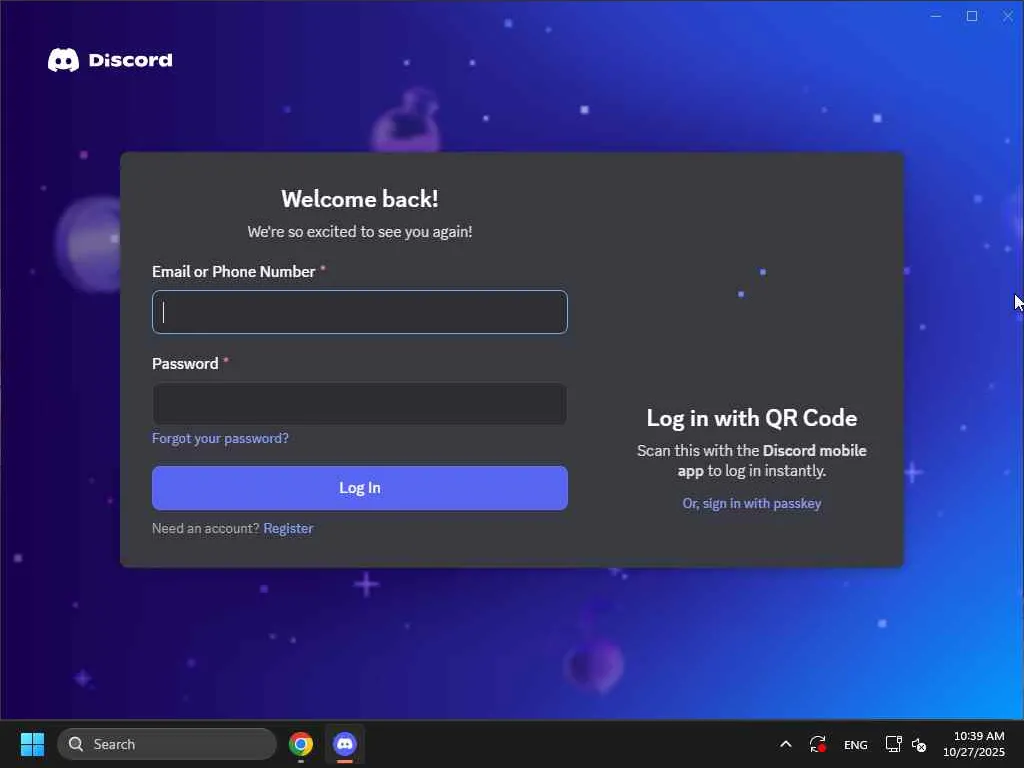The width and height of the screenshot is (1024, 768).
Task: Open the network display tray icon
Action: tap(893, 744)
